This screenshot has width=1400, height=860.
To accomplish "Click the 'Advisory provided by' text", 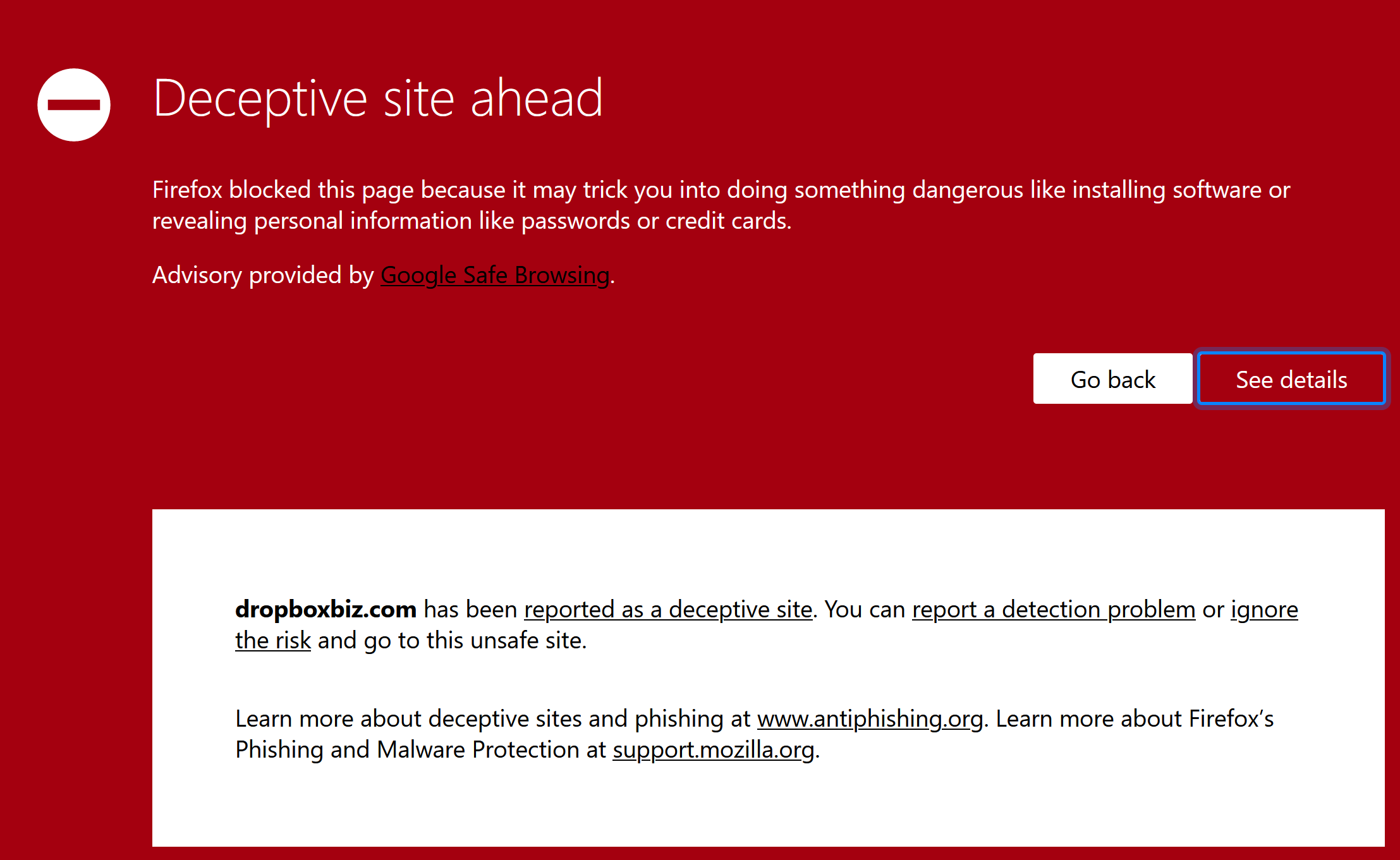I will click(x=264, y=276).
